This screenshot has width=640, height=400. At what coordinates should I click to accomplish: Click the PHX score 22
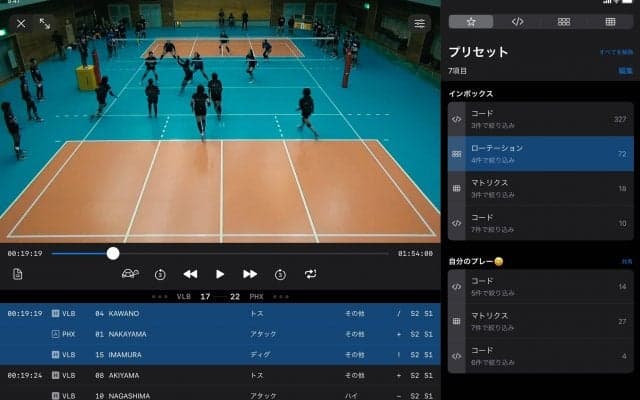coord(235,297)
